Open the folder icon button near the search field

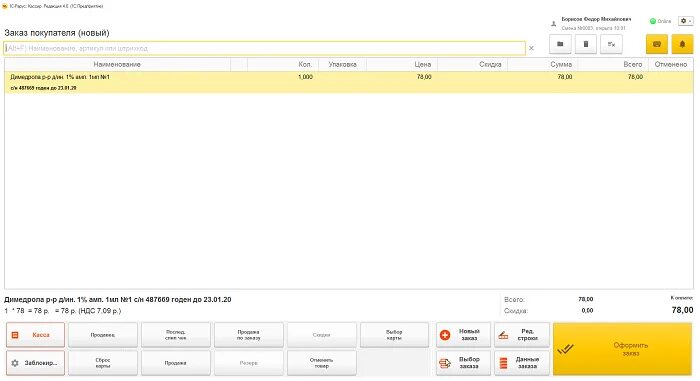[x=560, y=44]
